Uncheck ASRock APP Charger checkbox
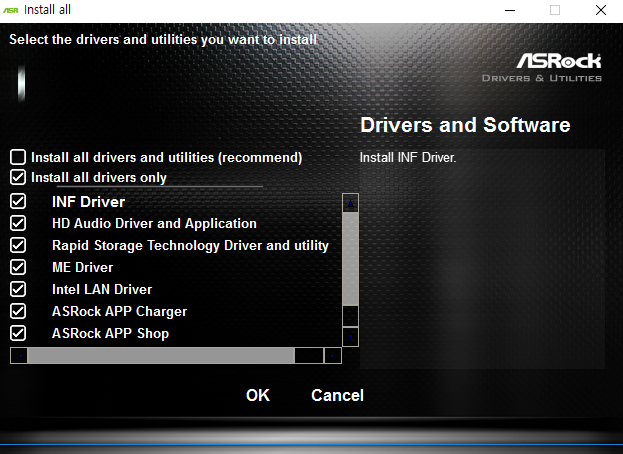The height and width of the screenshot is (454, 623). [18, 311]
